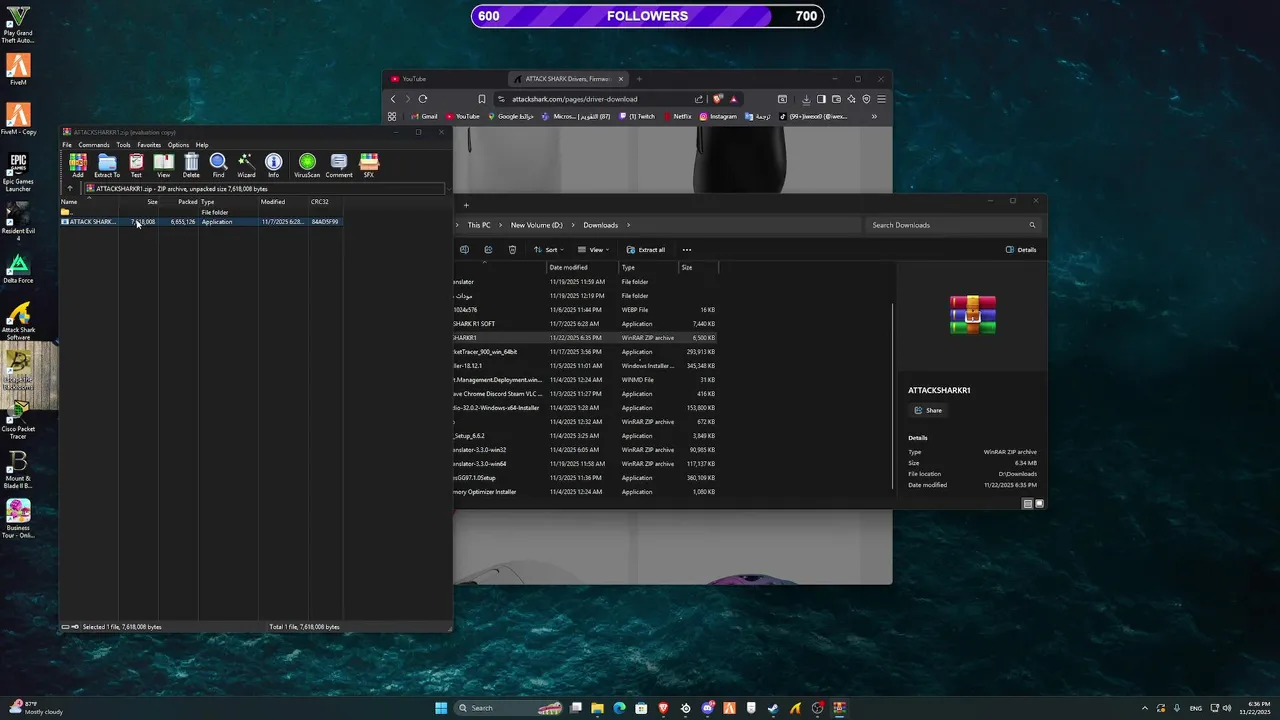Click the Search Downloads field
This screenshot has width=1280, height=720.
(953, 225)
